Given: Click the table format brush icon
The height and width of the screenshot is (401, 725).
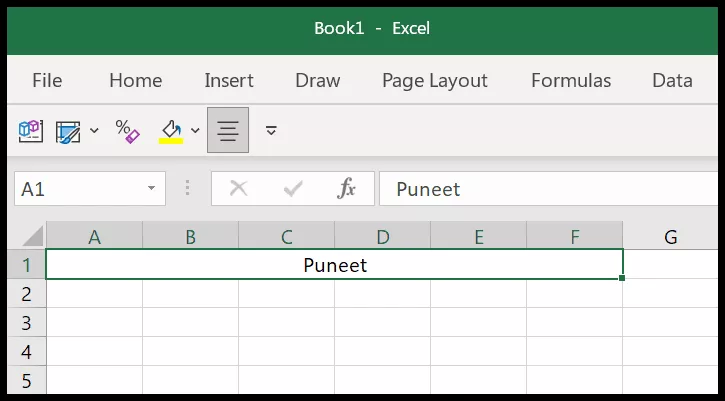Looking at the screenshot, I should point(68,131).
